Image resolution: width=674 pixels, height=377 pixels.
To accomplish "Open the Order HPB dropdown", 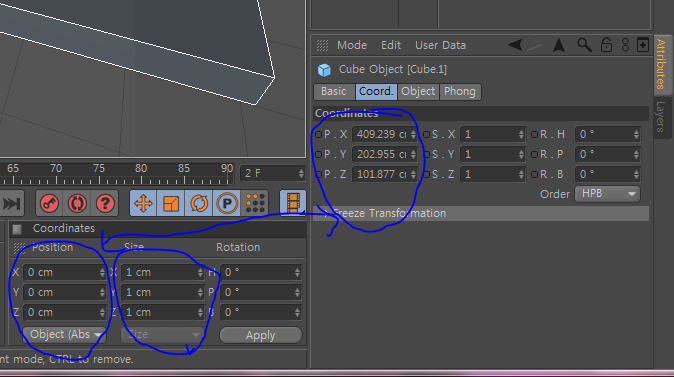I will pos(607,194).
